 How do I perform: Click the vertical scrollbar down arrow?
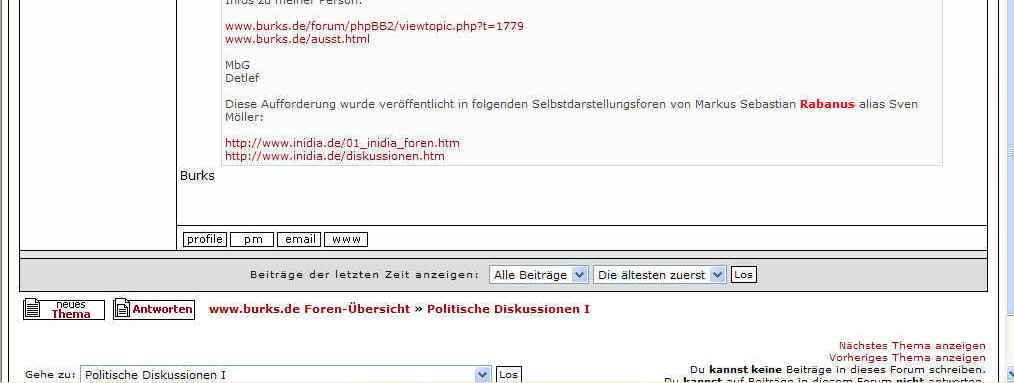[1010, 373]
